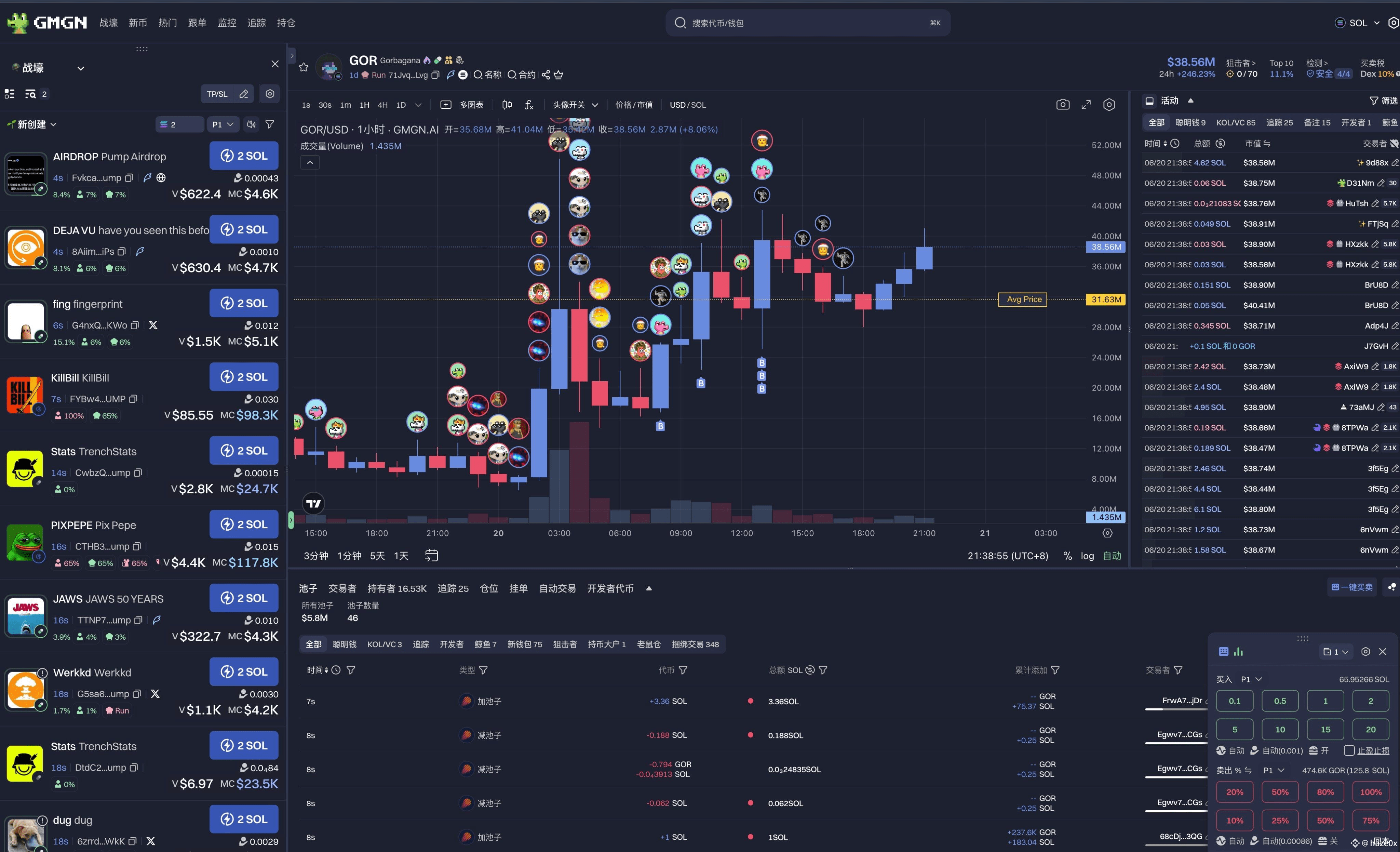
Task: Swap 卖出 % unit toggle
Action: [x=1248, y=770]
